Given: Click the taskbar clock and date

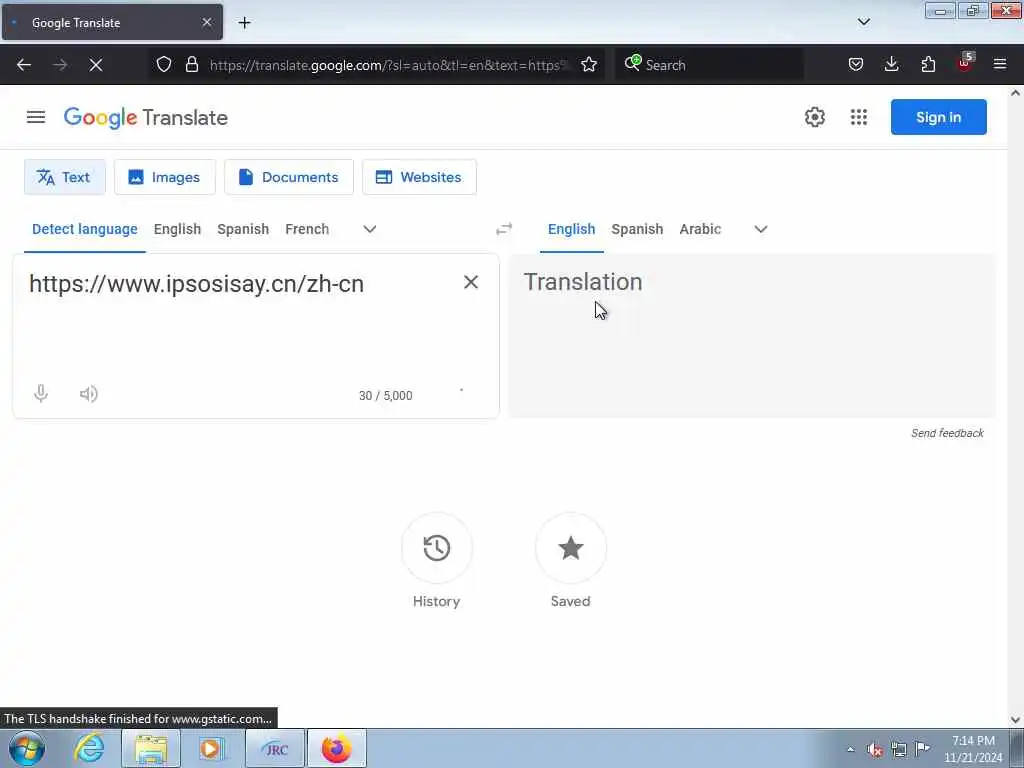Looking at the screenshot, I should click(x=973, y=749).
